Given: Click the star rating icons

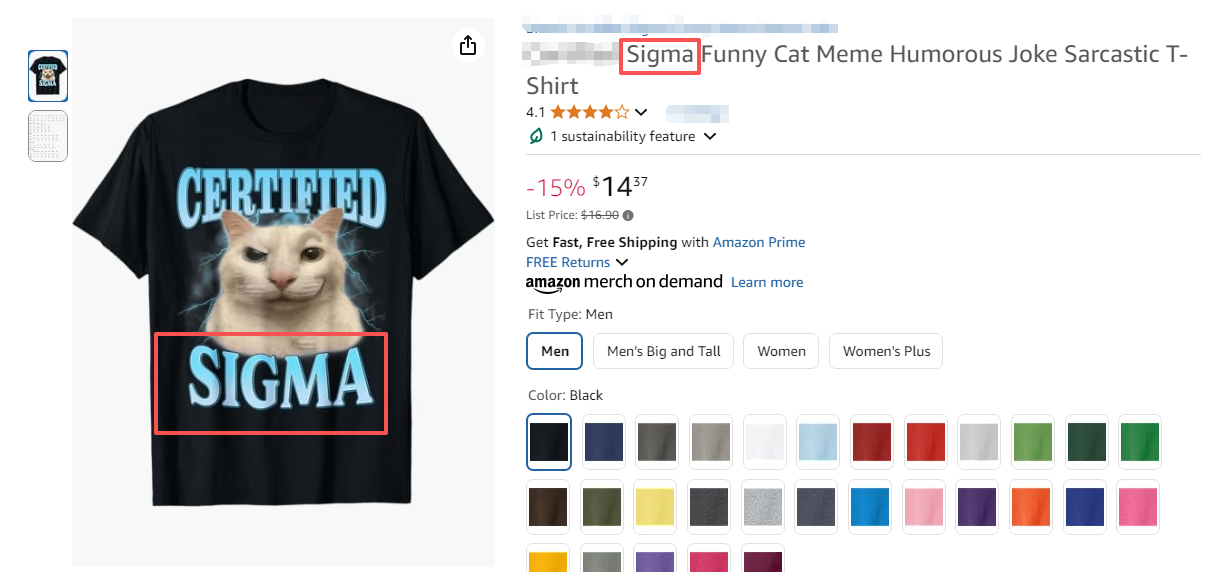Looking at the screenshot, I should tap(589, 112).
